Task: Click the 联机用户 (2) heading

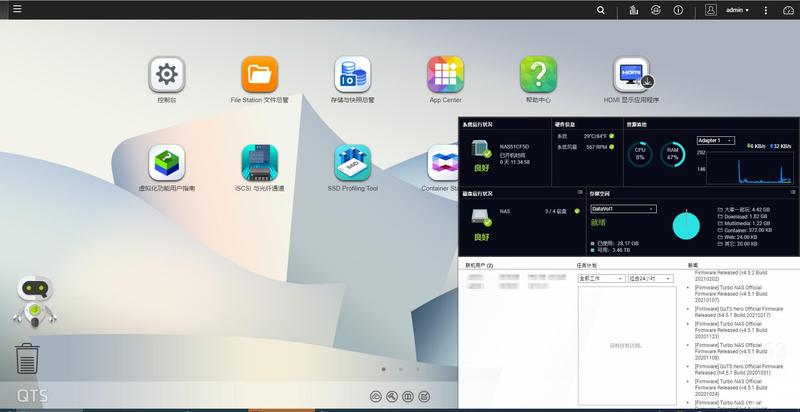Action: pyautogui.click(x=479, y=266)
